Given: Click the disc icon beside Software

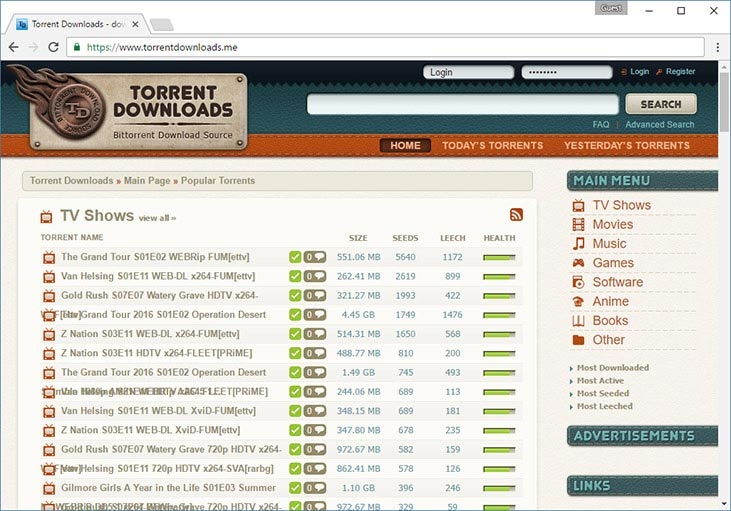Looking at the screenshot, I should pyautogui.click(x=579, y=282).
